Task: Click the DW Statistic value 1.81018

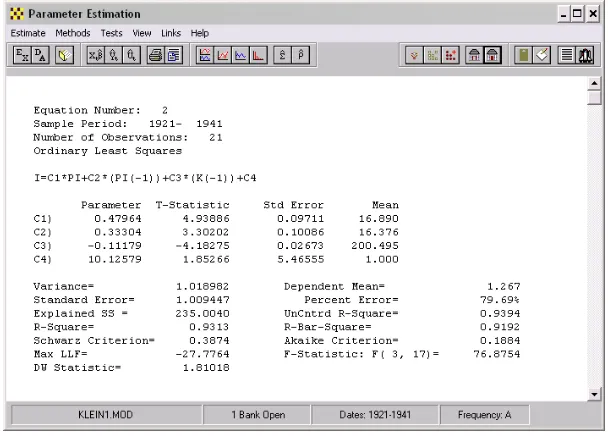Action: pos(206,368)
